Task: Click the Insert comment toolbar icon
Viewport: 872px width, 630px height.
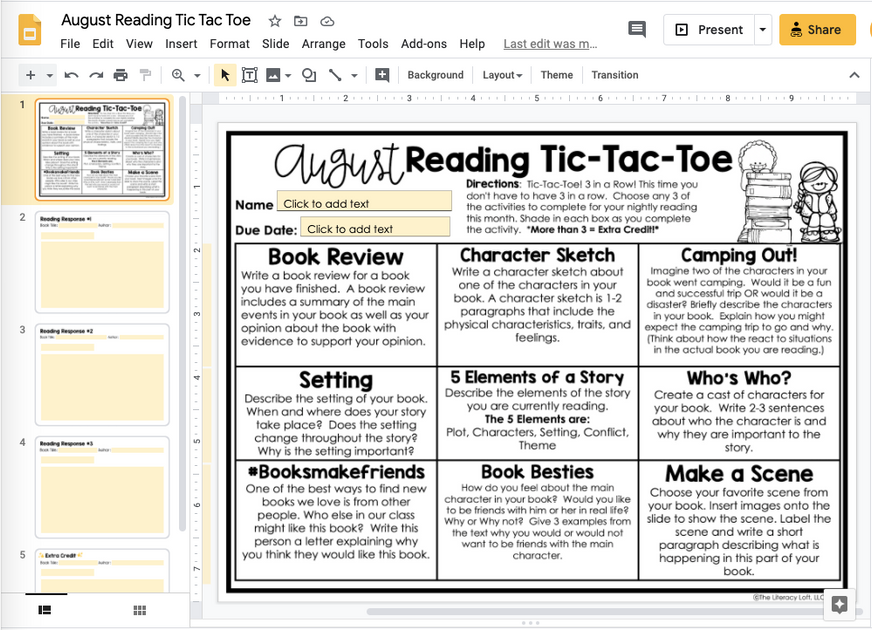Action: 382,75
